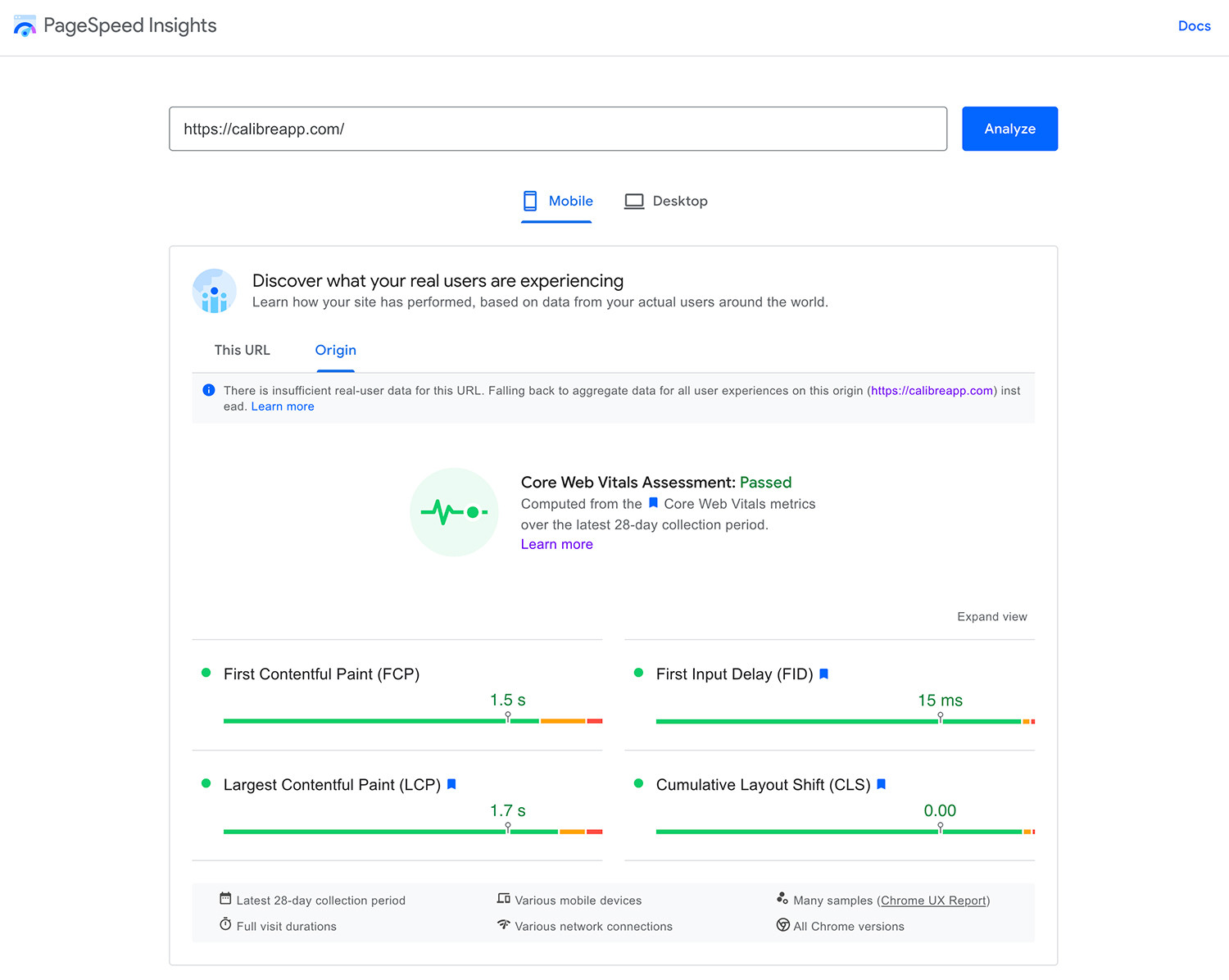1229x980 pixels.
Task: Open Expand view for the metrics
Action: coord(991,616)
